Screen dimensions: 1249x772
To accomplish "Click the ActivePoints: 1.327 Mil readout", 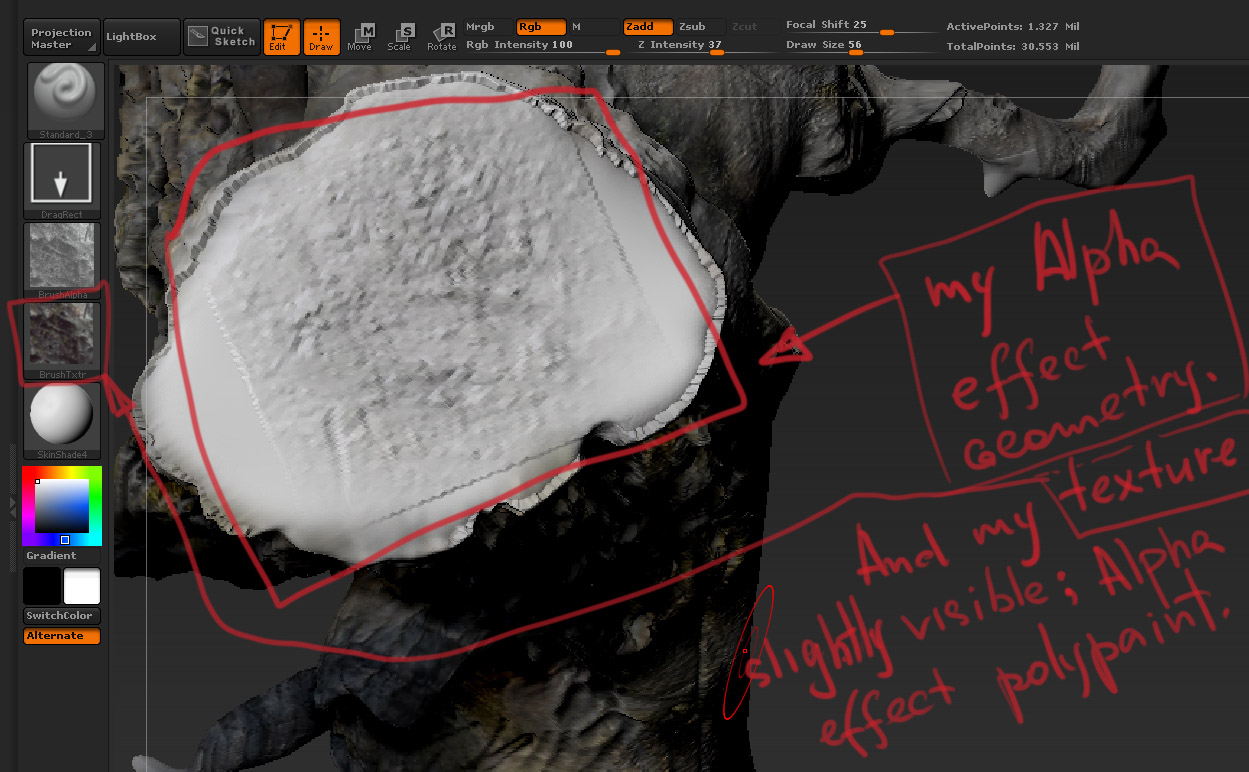I will (x=1013, y=27).
